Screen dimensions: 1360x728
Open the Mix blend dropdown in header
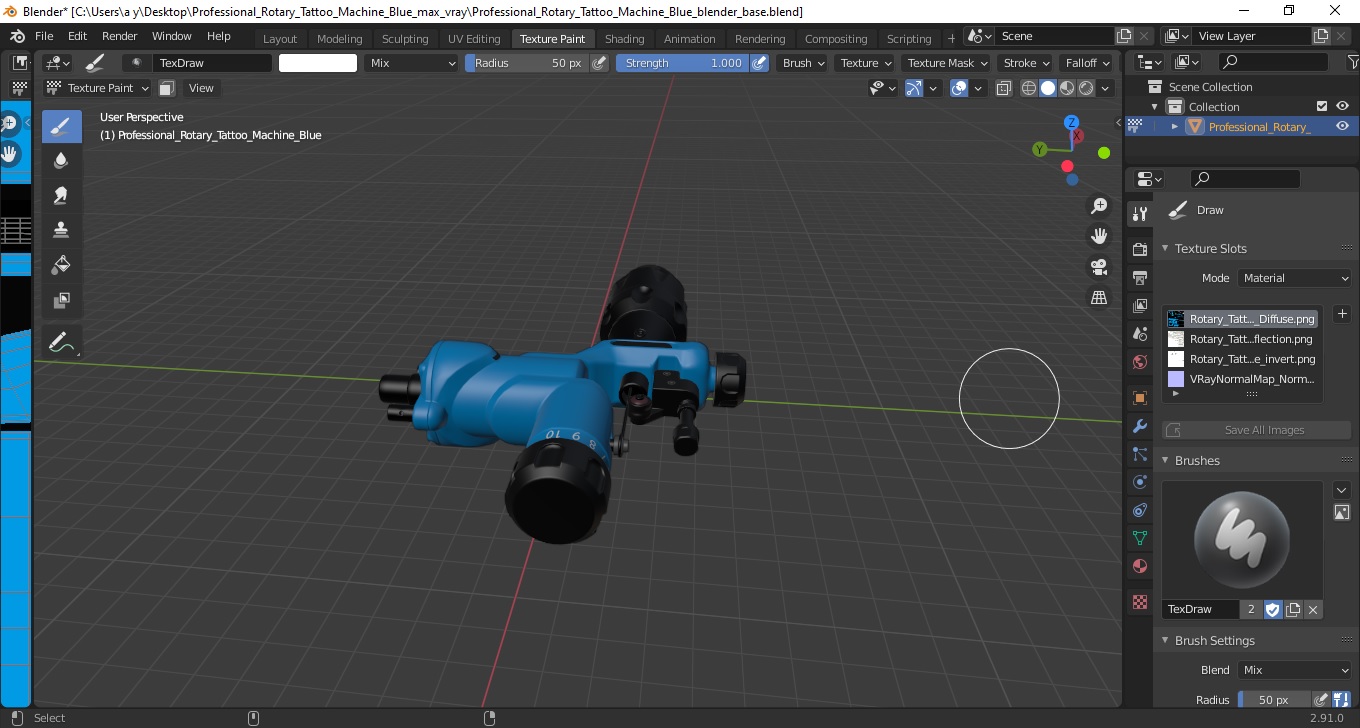[411, 62]
